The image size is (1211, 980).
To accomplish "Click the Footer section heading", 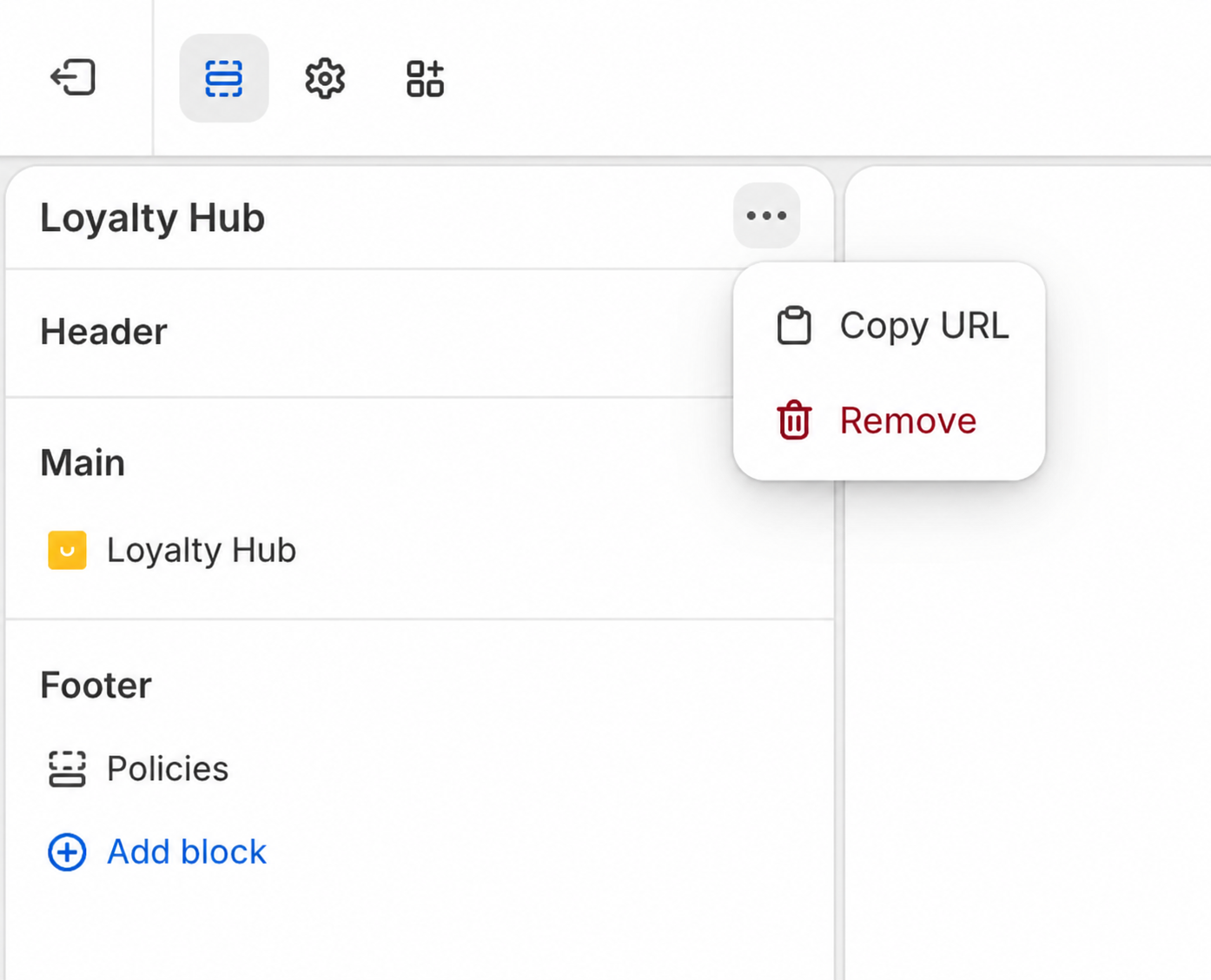I will pos(96,685).
